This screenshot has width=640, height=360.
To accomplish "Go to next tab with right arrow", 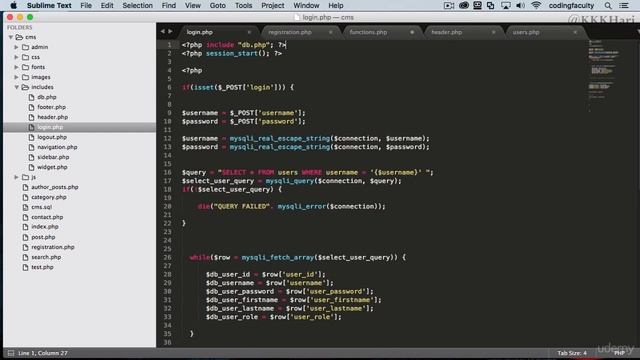I will tap(171, 31).
